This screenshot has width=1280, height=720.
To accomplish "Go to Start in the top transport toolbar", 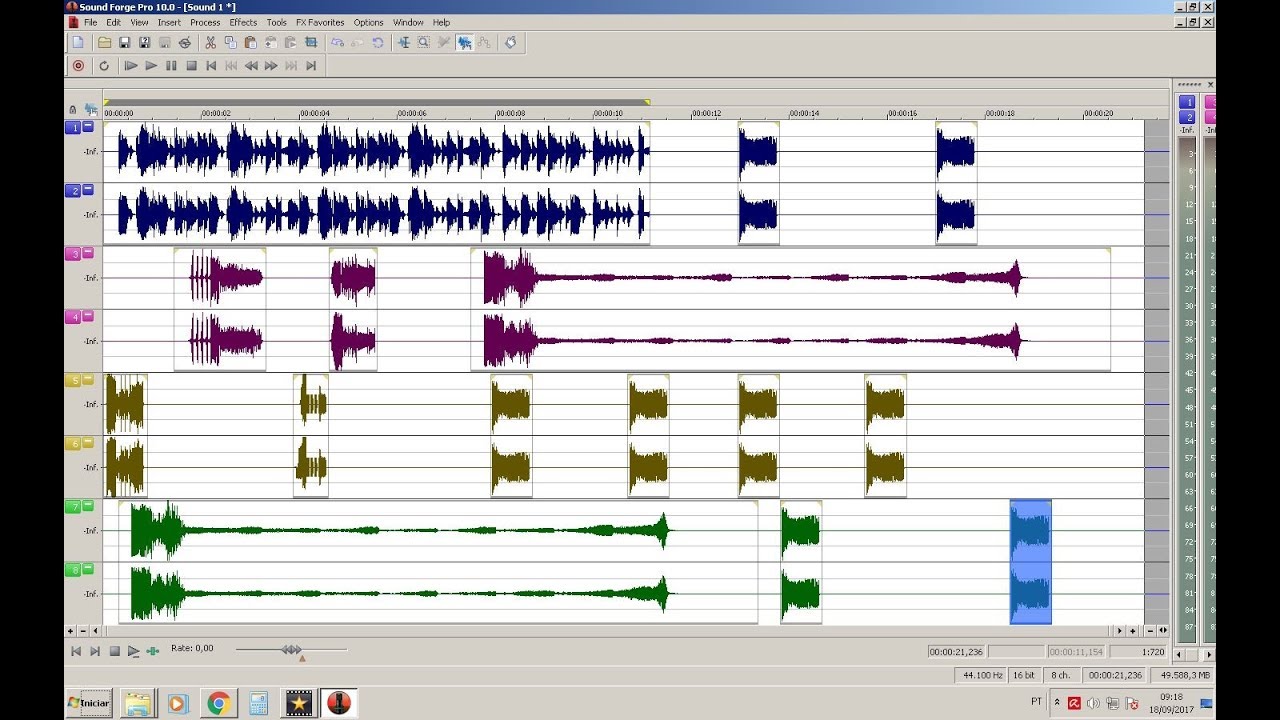I will (211, 66).
